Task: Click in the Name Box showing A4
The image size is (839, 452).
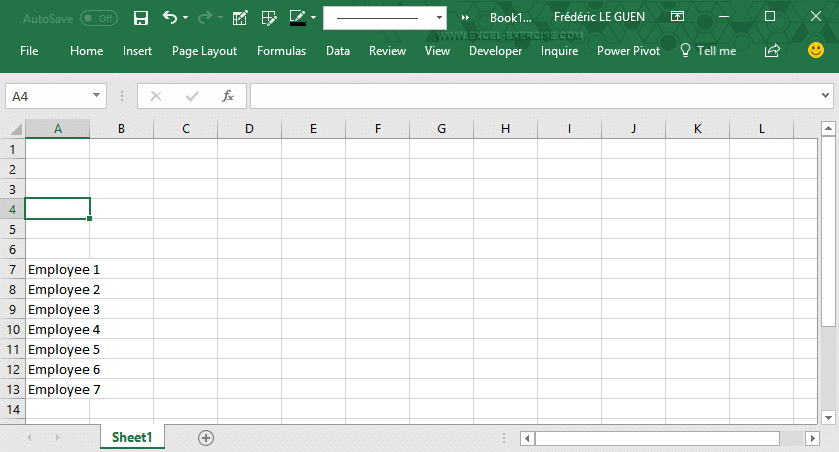Action: (48, 96)
